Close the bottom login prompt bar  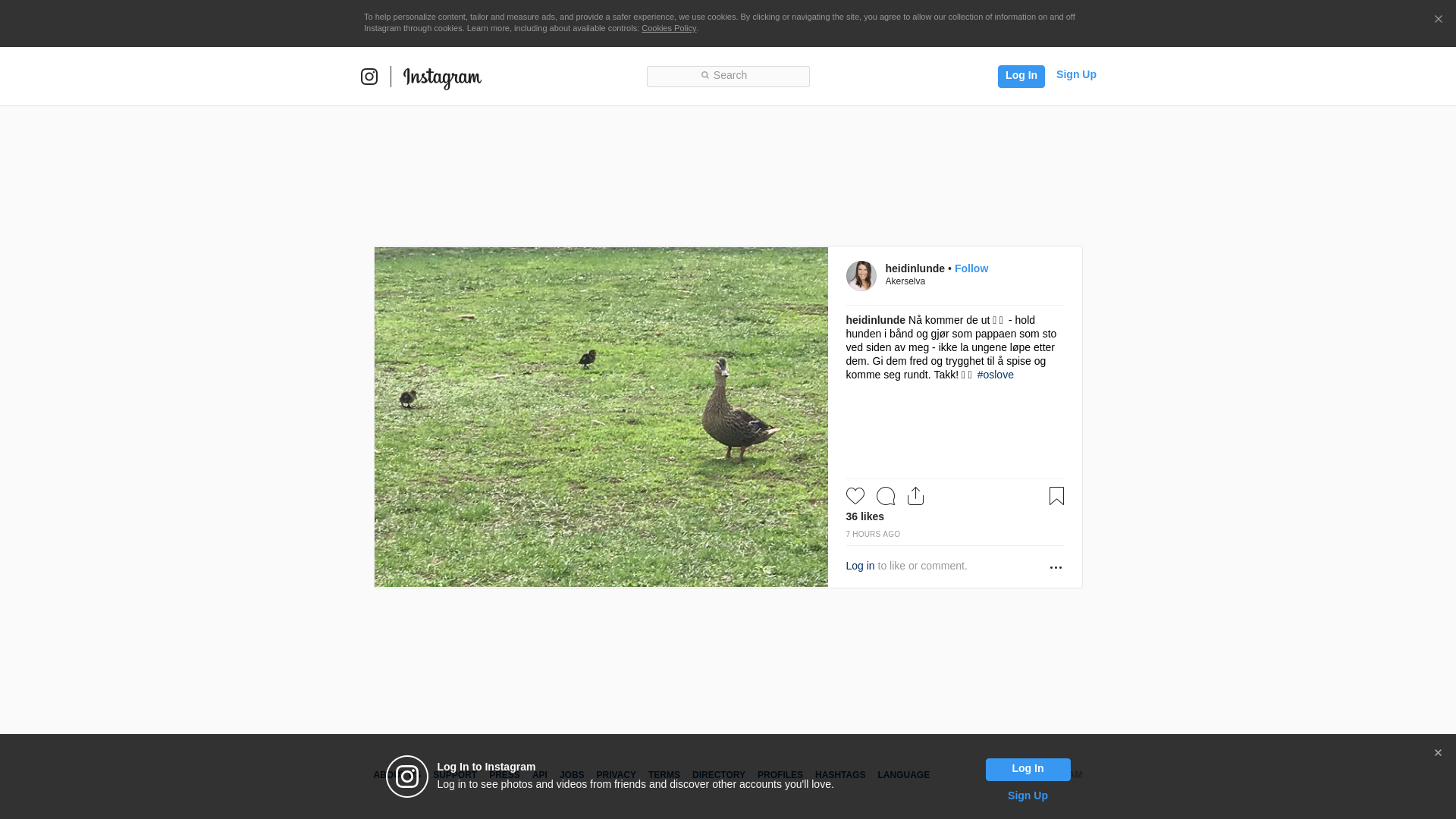click(x=1438, y=753)
